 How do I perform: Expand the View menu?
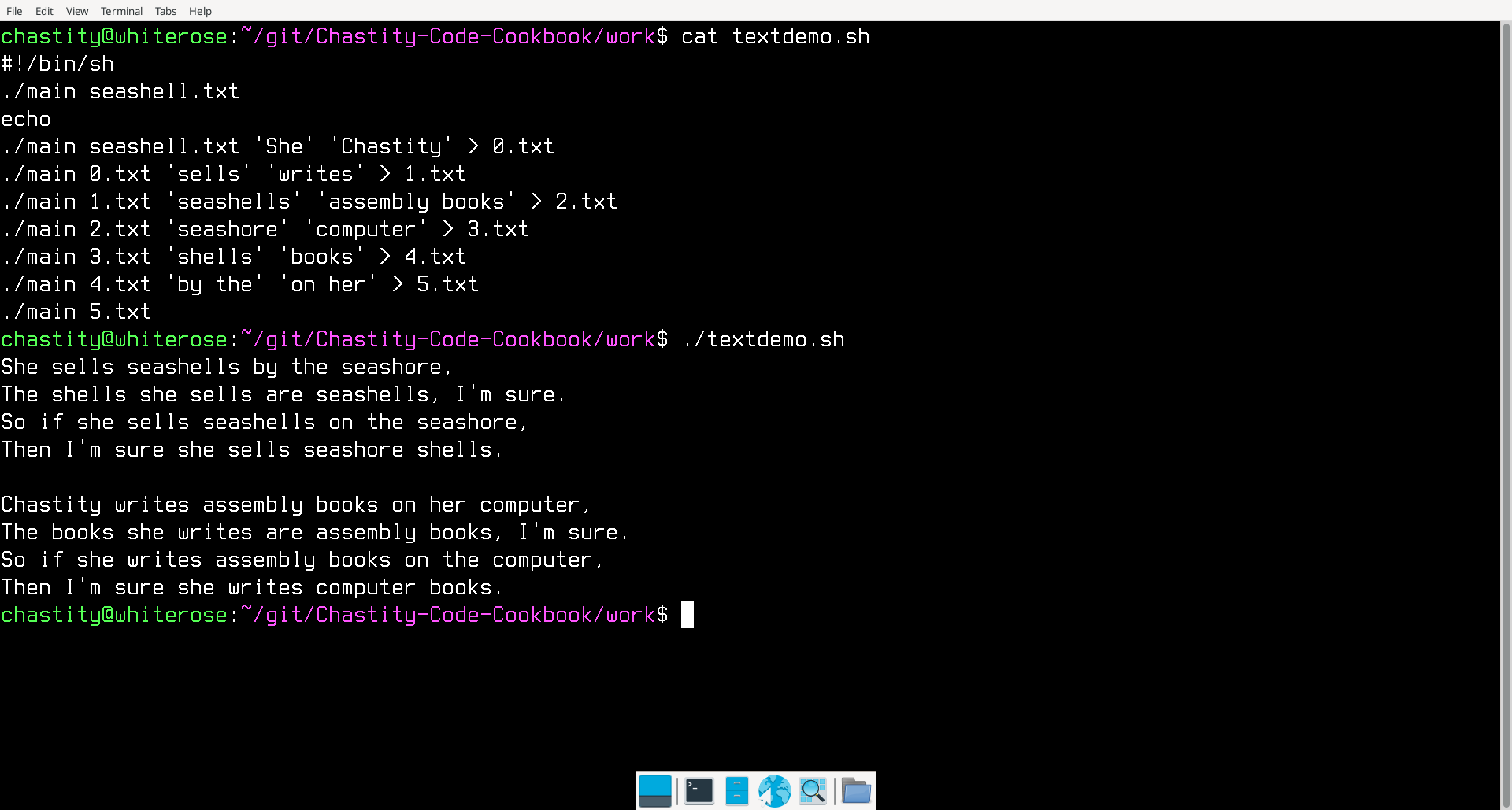(x=77, y=11)
